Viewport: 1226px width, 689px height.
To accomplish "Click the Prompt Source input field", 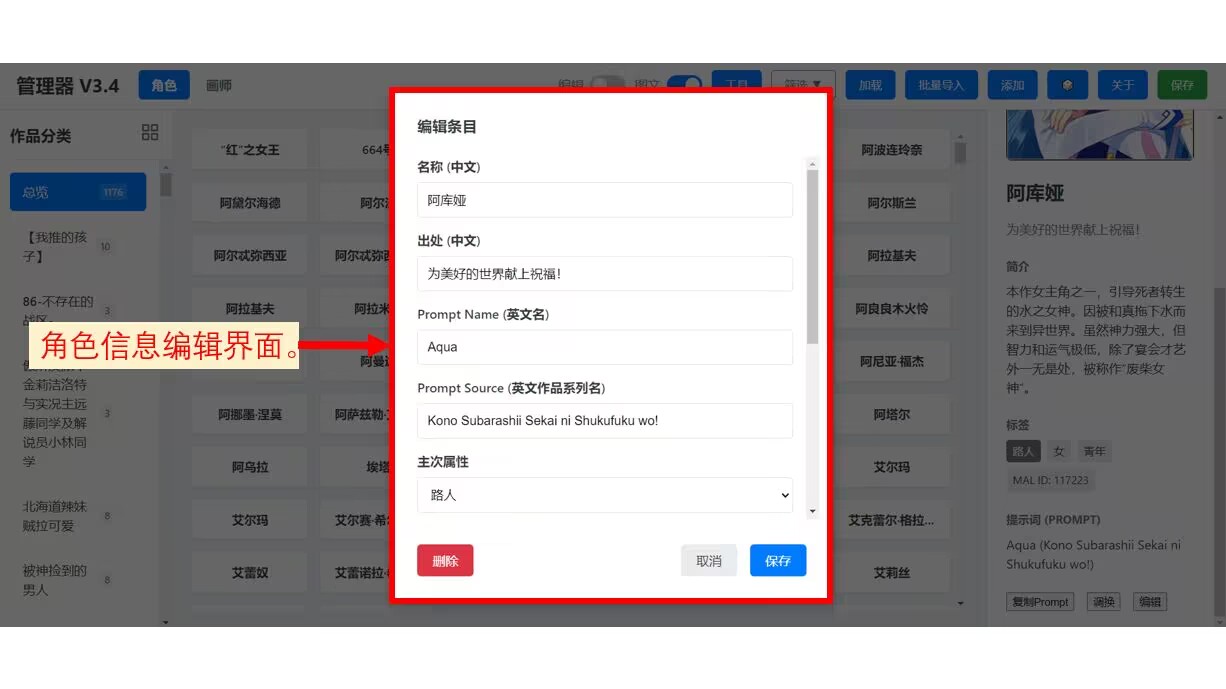I will (x=605, y=421).
